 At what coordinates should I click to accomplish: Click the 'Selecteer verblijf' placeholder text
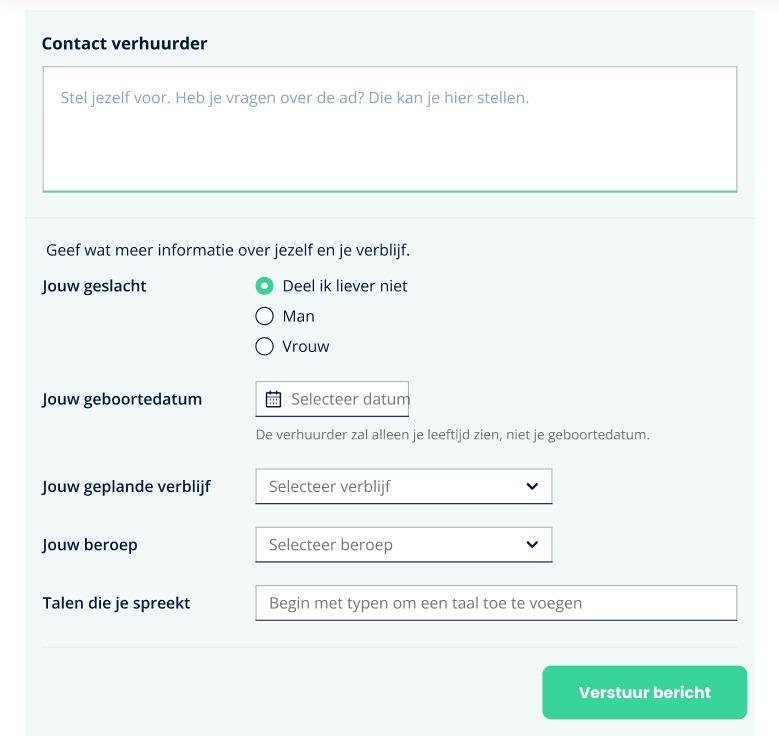coord(329,487)
